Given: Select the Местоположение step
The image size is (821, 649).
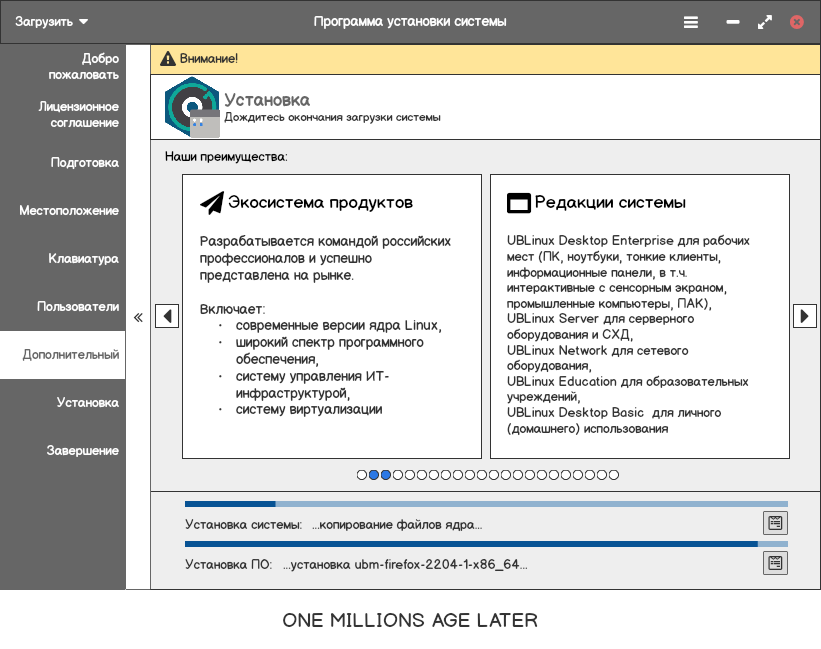Looking at the screenshot, I should point(63,210).
